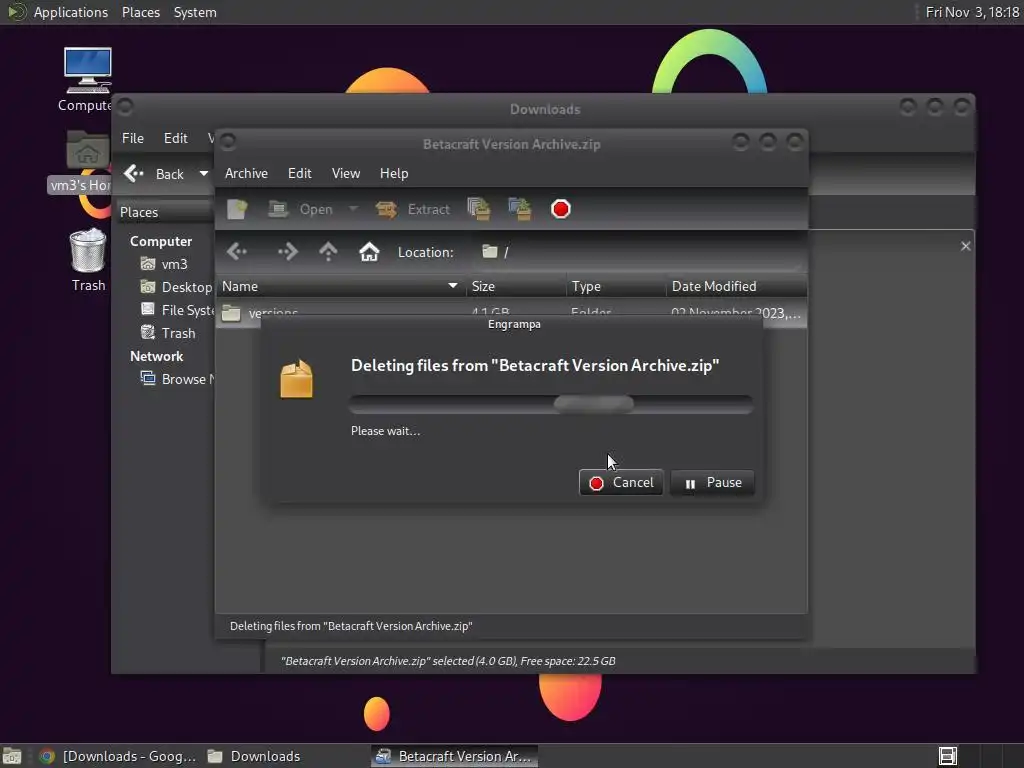The height and width of the screenshot is (768, 1024).
Task: Go back in the archive location bar
Action: coord(237,251)
